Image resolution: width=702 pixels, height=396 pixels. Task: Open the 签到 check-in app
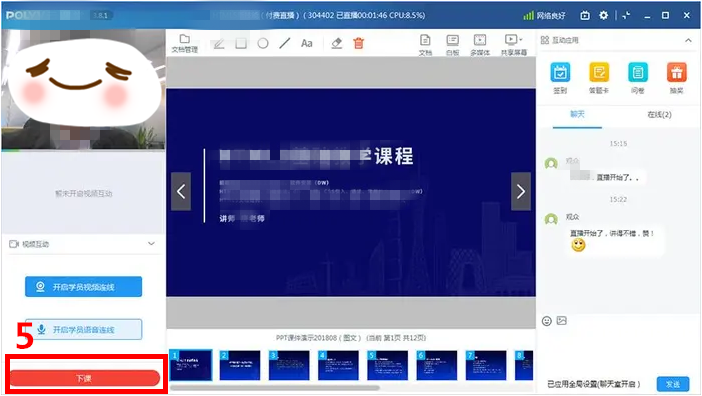point(560,78)
